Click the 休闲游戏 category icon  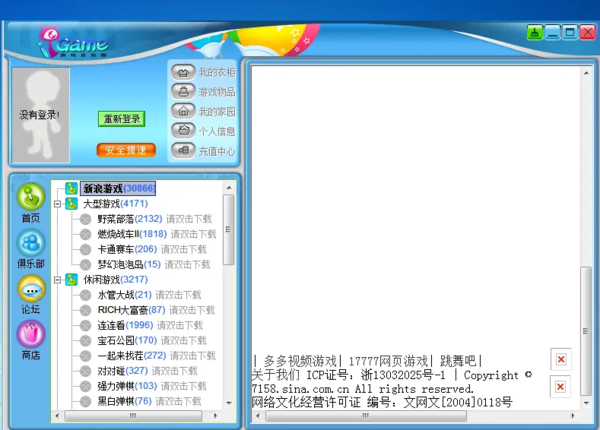click(x=71, y=280)
